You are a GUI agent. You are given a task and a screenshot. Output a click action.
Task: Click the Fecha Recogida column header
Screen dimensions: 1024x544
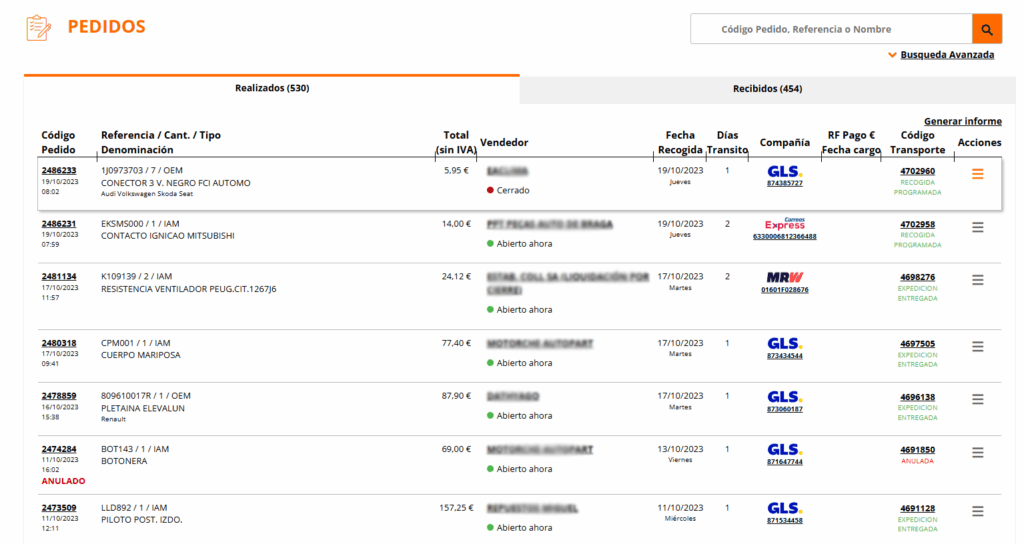680,142
